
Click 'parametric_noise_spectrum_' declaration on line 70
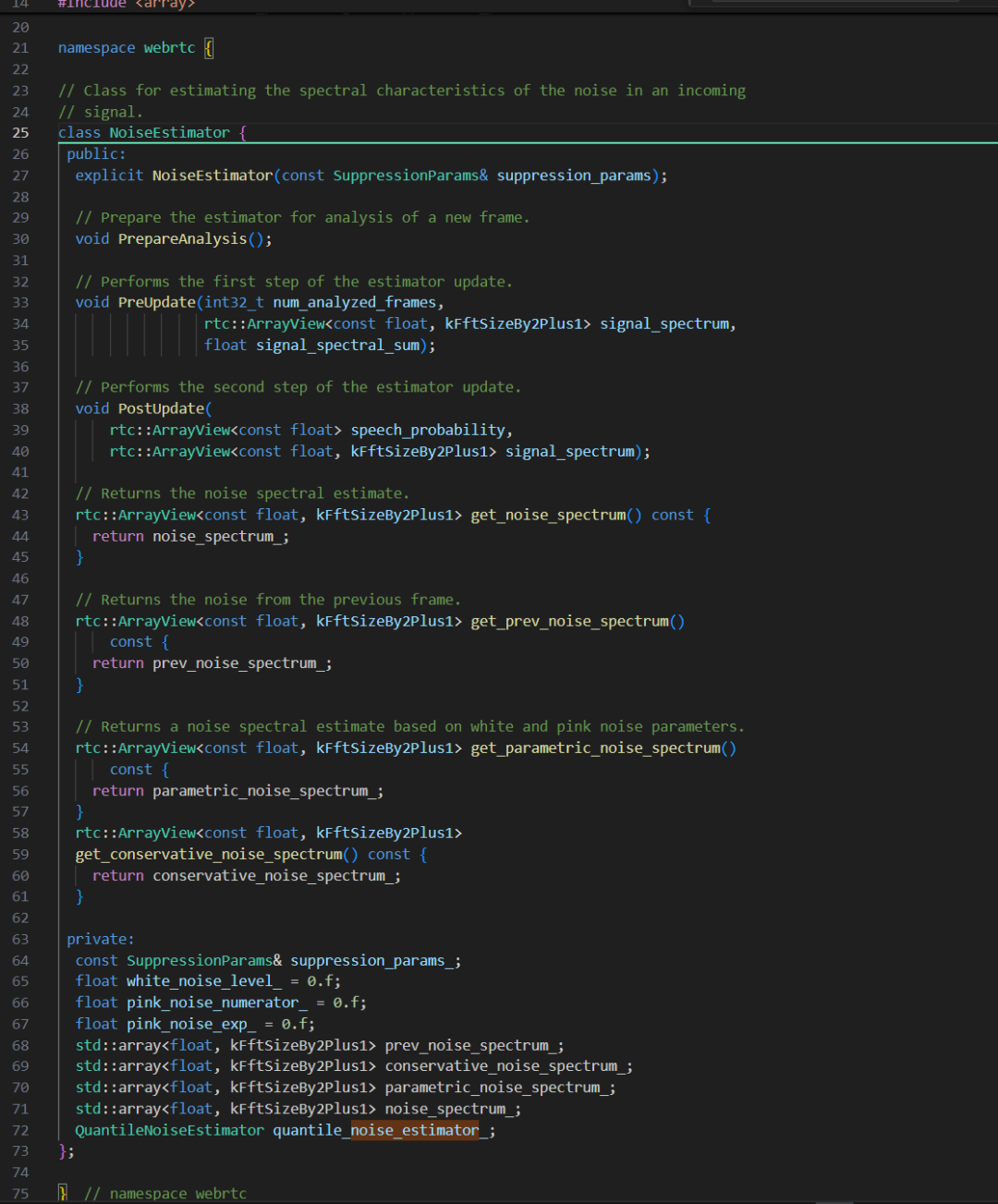pos(496,1088)
